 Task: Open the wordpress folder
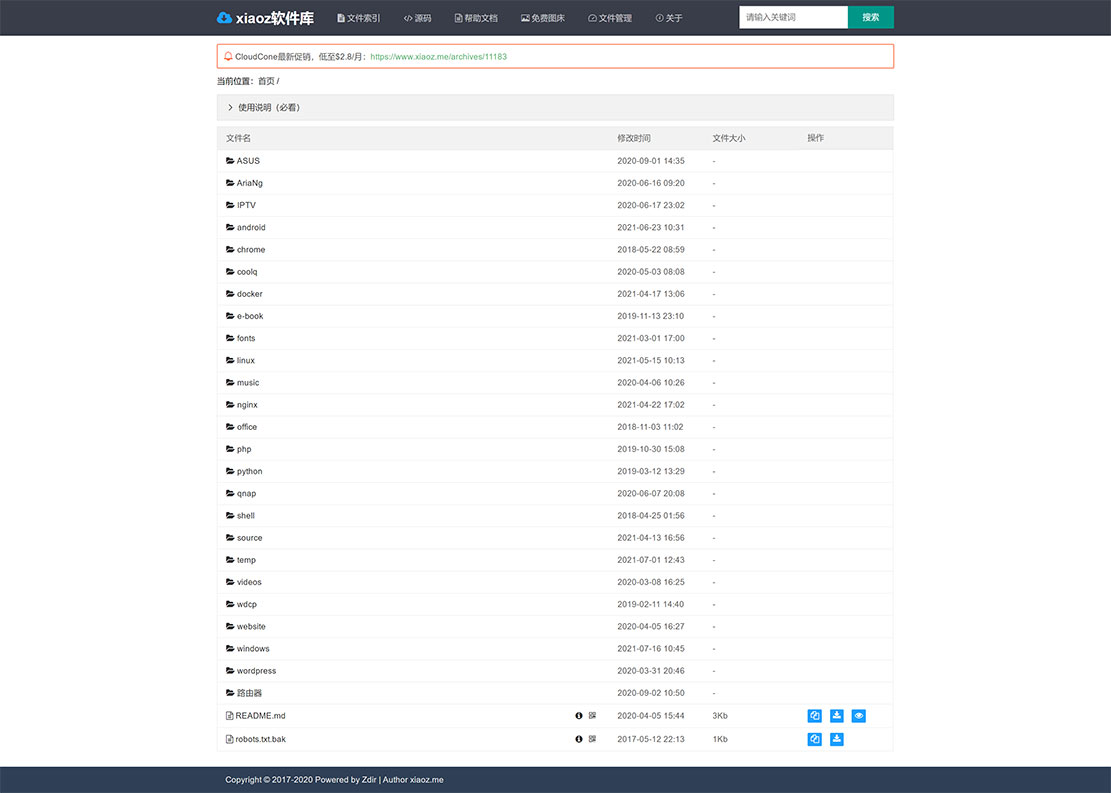click(x=256, y=671)
